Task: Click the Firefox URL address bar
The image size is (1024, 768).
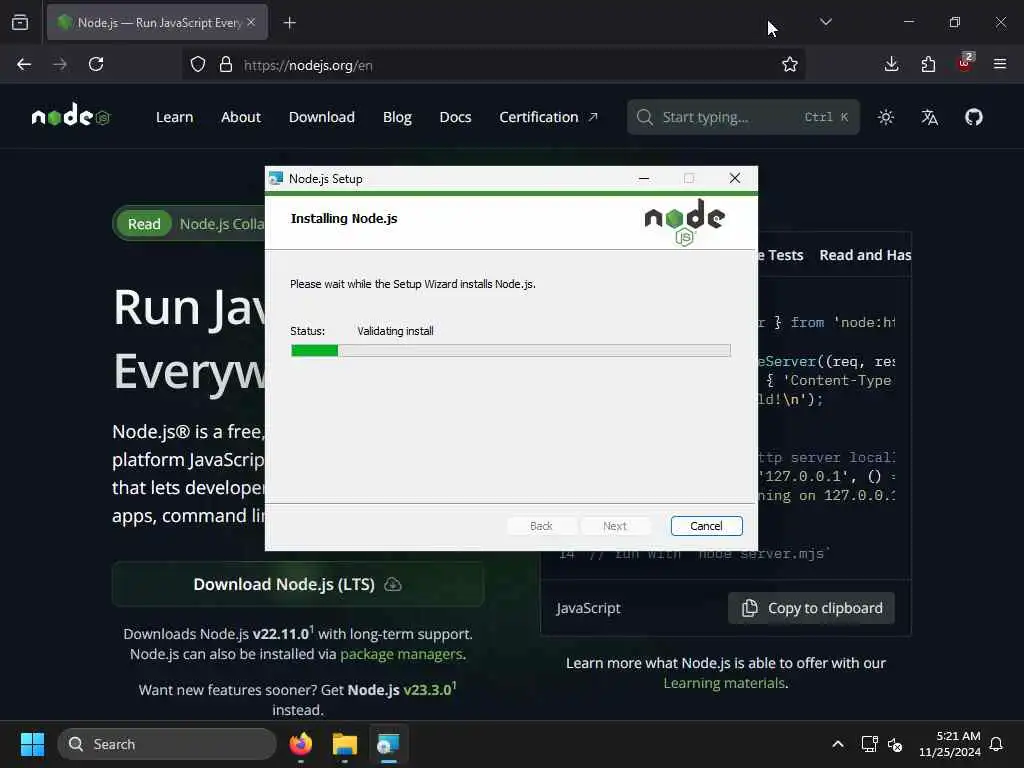Action: tap(496, 65)
